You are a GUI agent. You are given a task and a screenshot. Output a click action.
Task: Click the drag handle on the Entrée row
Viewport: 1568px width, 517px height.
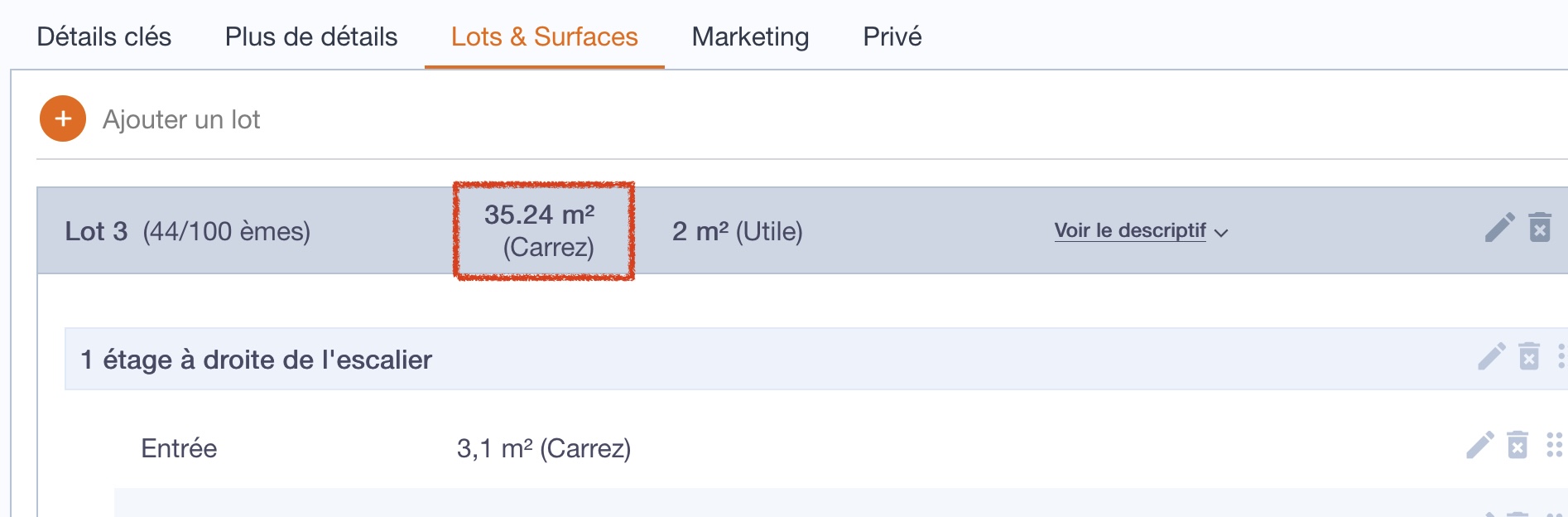point(1554,445)
